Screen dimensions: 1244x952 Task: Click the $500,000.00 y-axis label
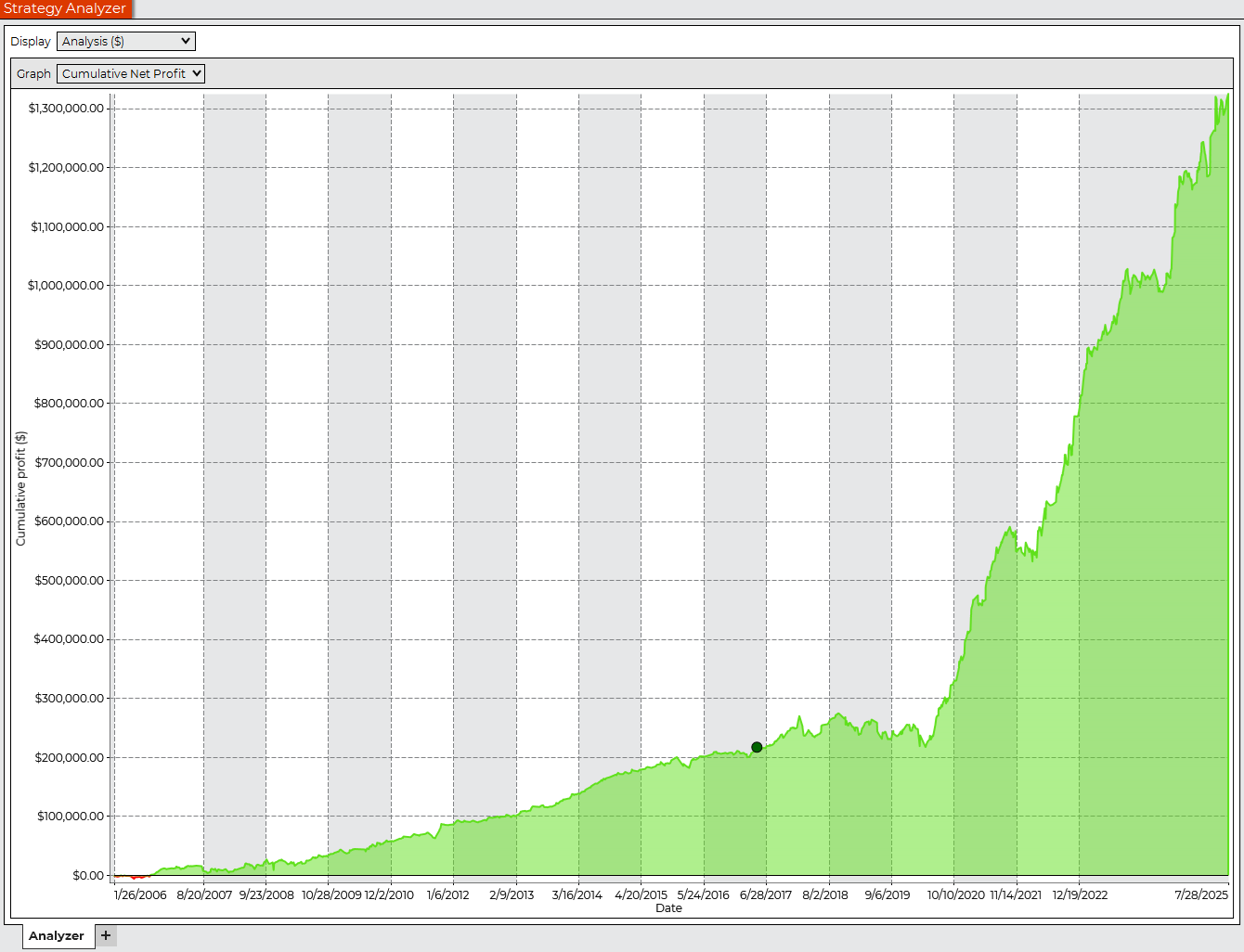(69, 580)
